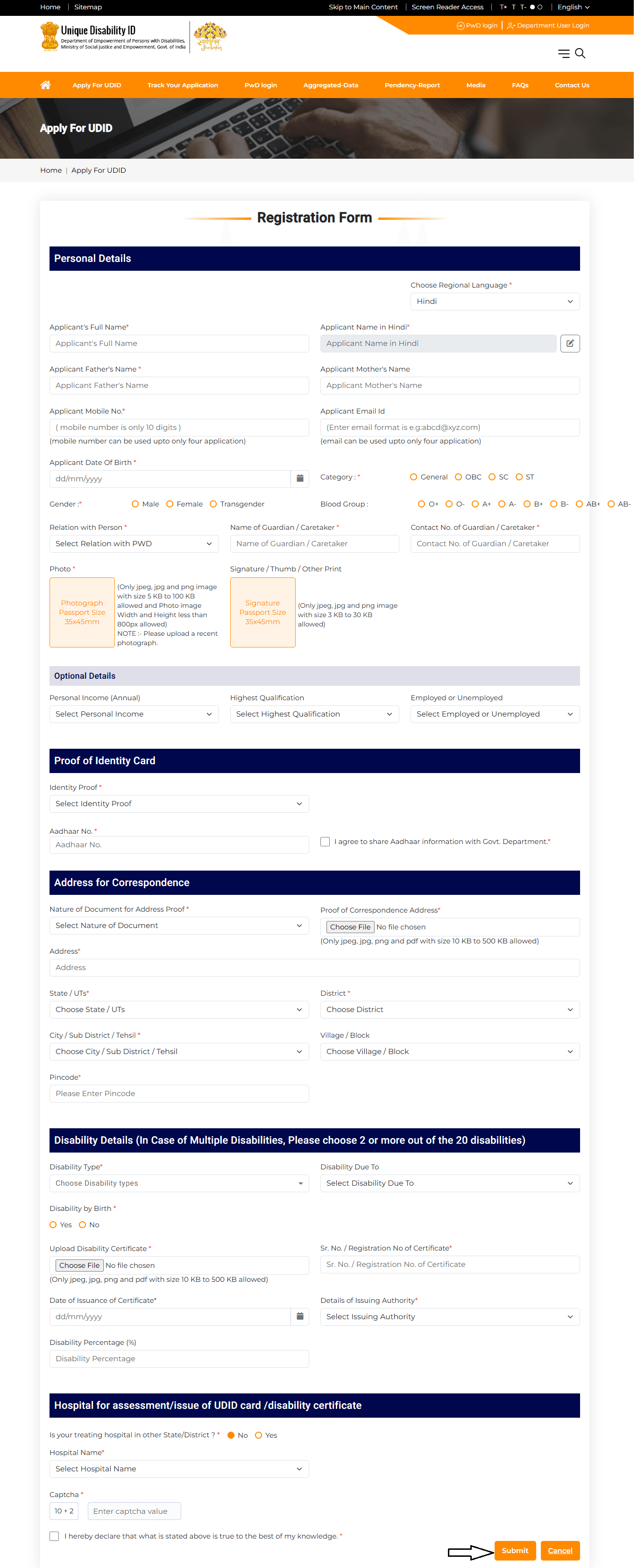Screen dimensions: 638x1568
Task: Expand Select Nature of Document dropdown
Action: [179, 925]
